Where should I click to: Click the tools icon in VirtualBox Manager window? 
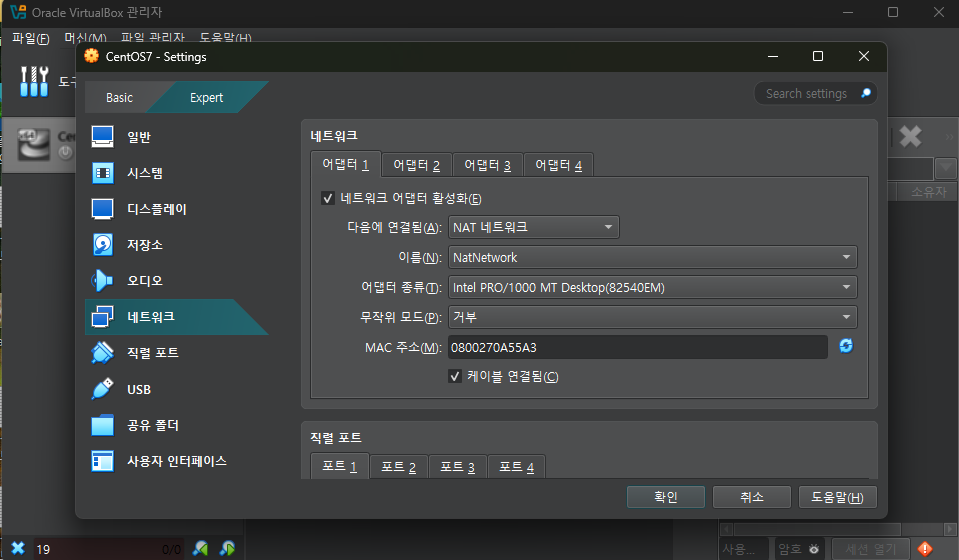34,81
